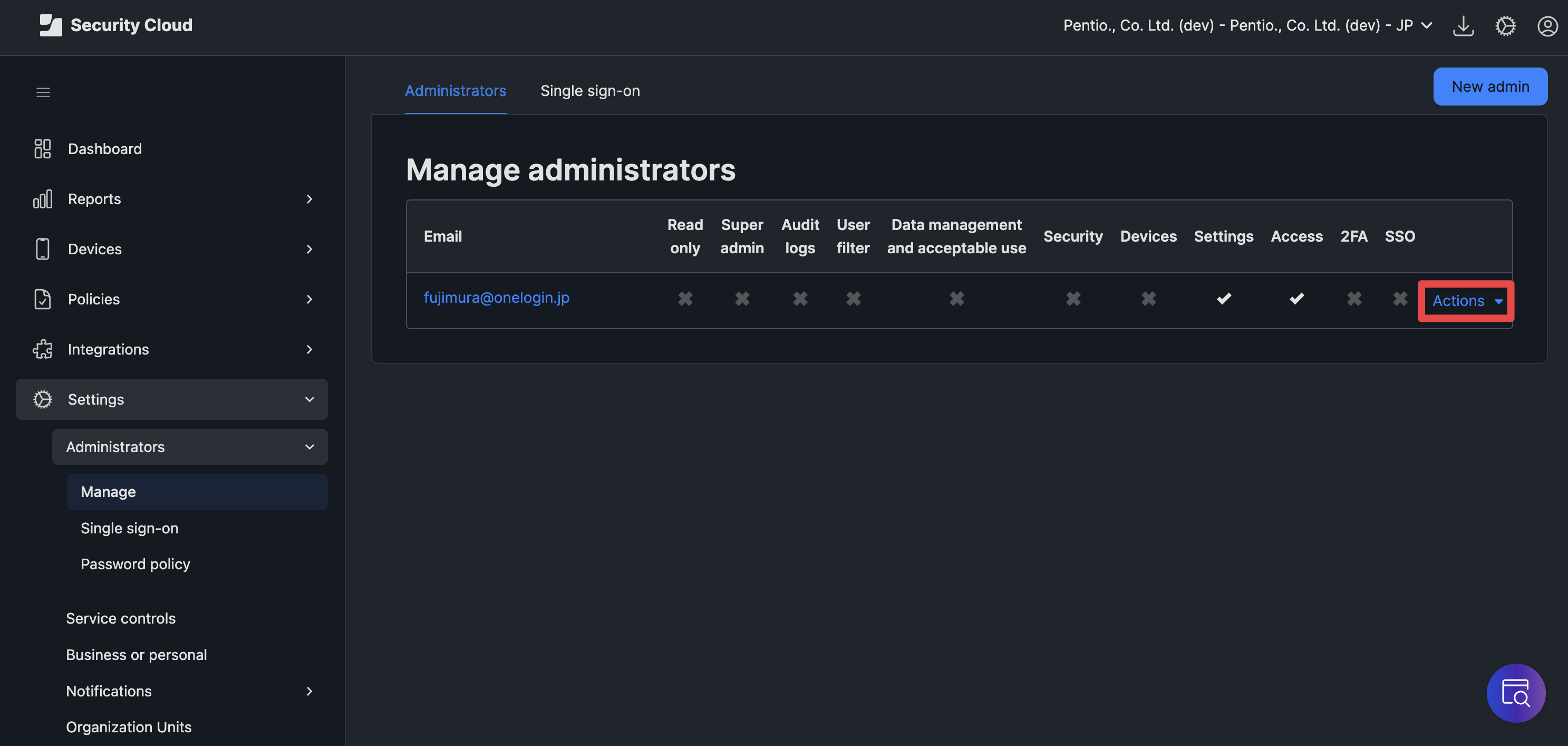This screenshot has height=746, width=1568.
Task: Go to Business or personal settings
Action: click(137, 655)
